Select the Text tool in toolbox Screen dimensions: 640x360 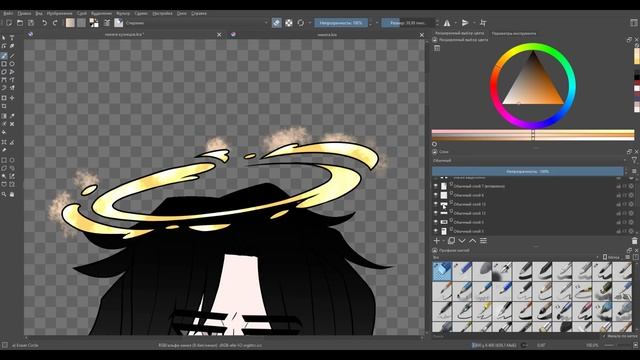pos(12,38)
